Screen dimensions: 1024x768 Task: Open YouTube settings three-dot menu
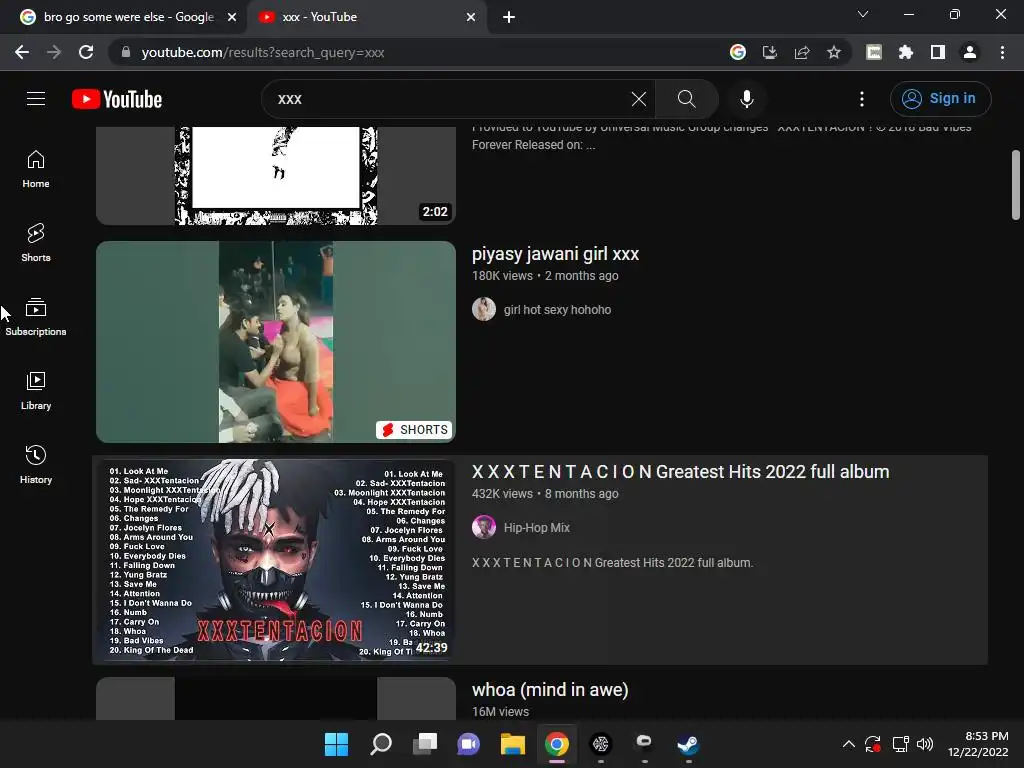click(862, 99)
